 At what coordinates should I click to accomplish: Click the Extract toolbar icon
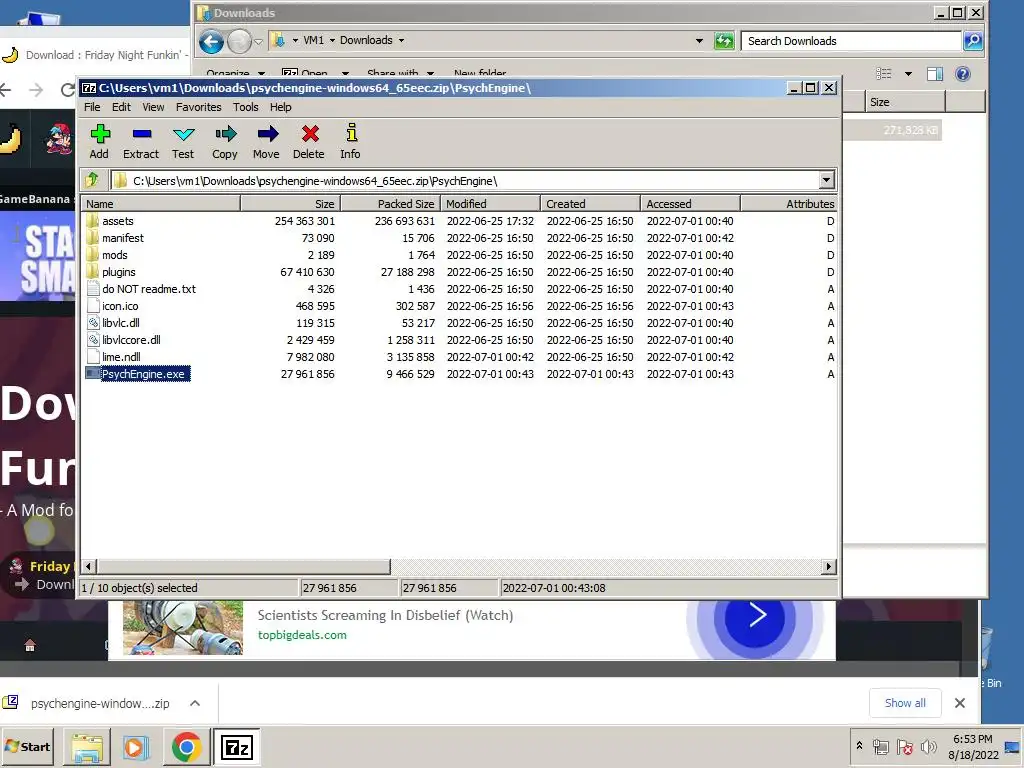click(x=141, y=142)
